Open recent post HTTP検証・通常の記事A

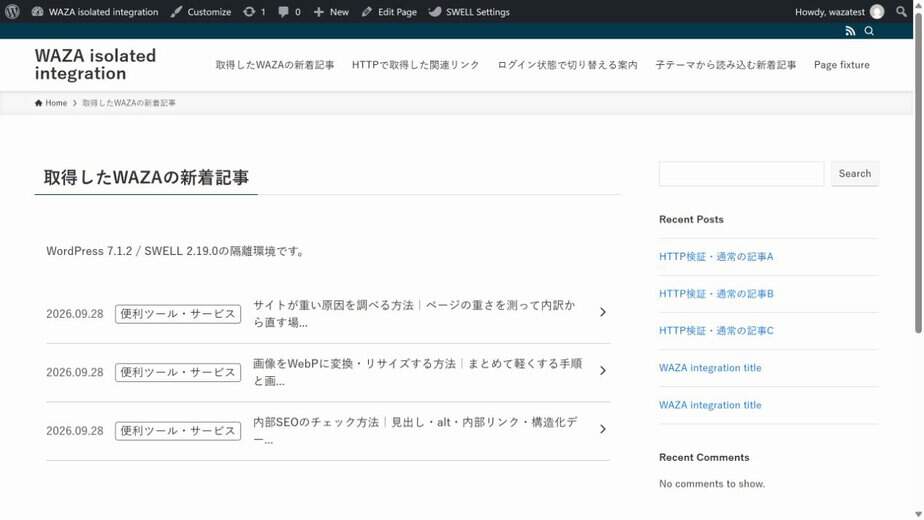pos(716,256)
